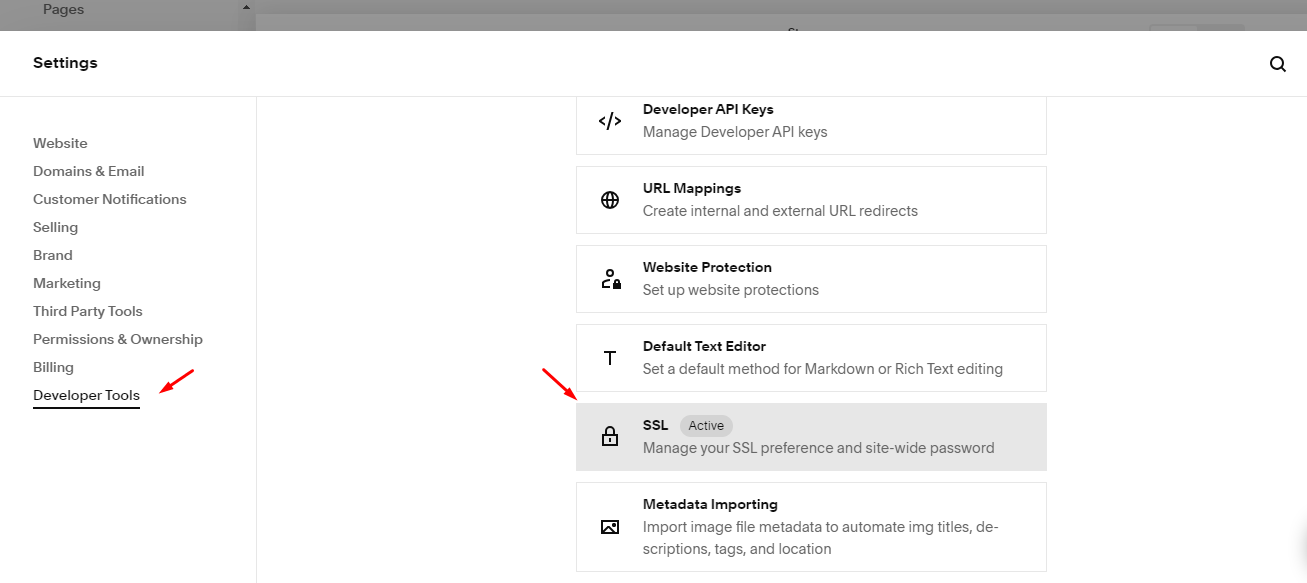
Task: Click the Active badge next to SSL
Action: pos(706,426)
